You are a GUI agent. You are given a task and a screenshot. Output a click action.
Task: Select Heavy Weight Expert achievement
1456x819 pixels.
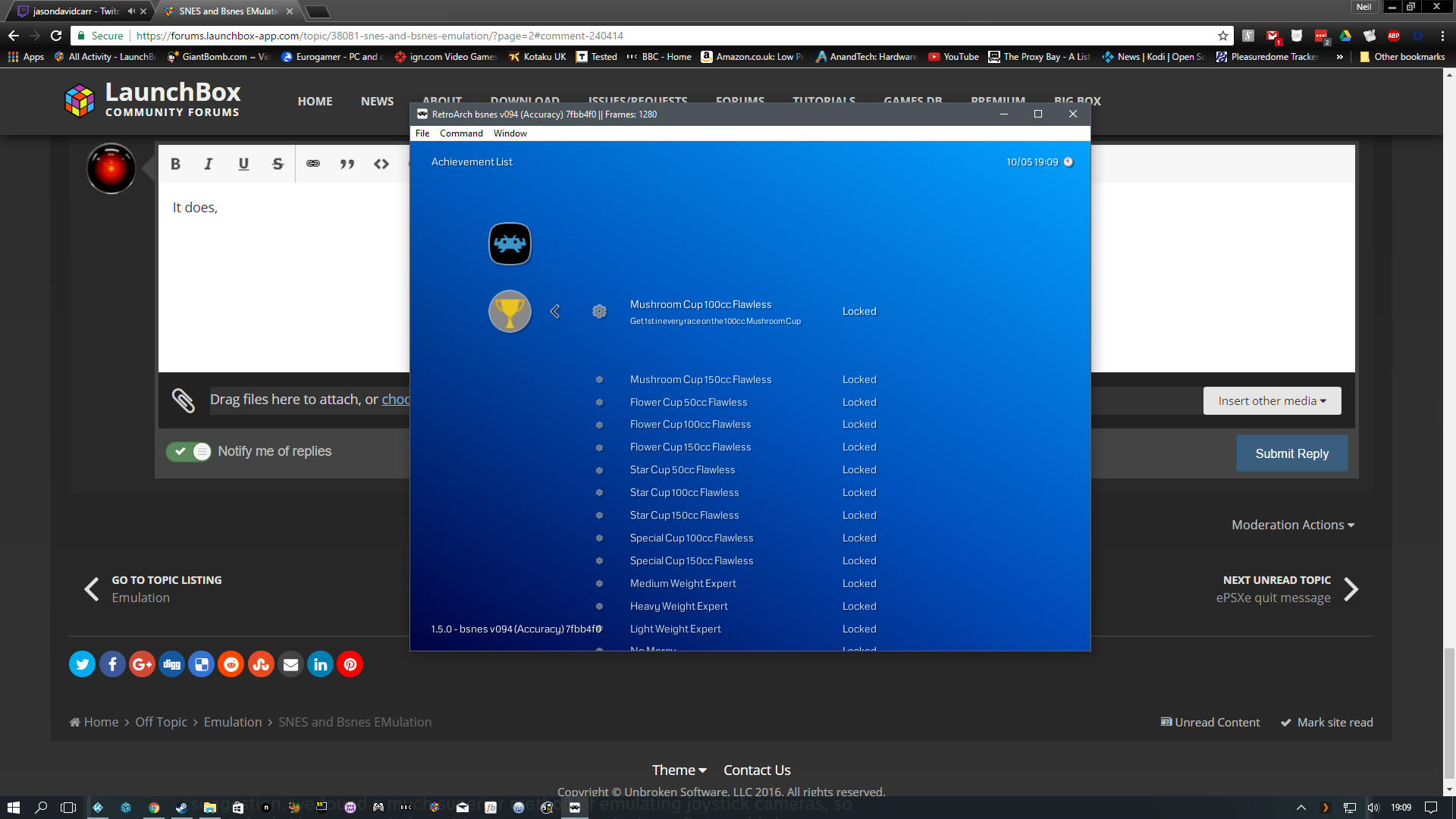click(x=679, y=607)
